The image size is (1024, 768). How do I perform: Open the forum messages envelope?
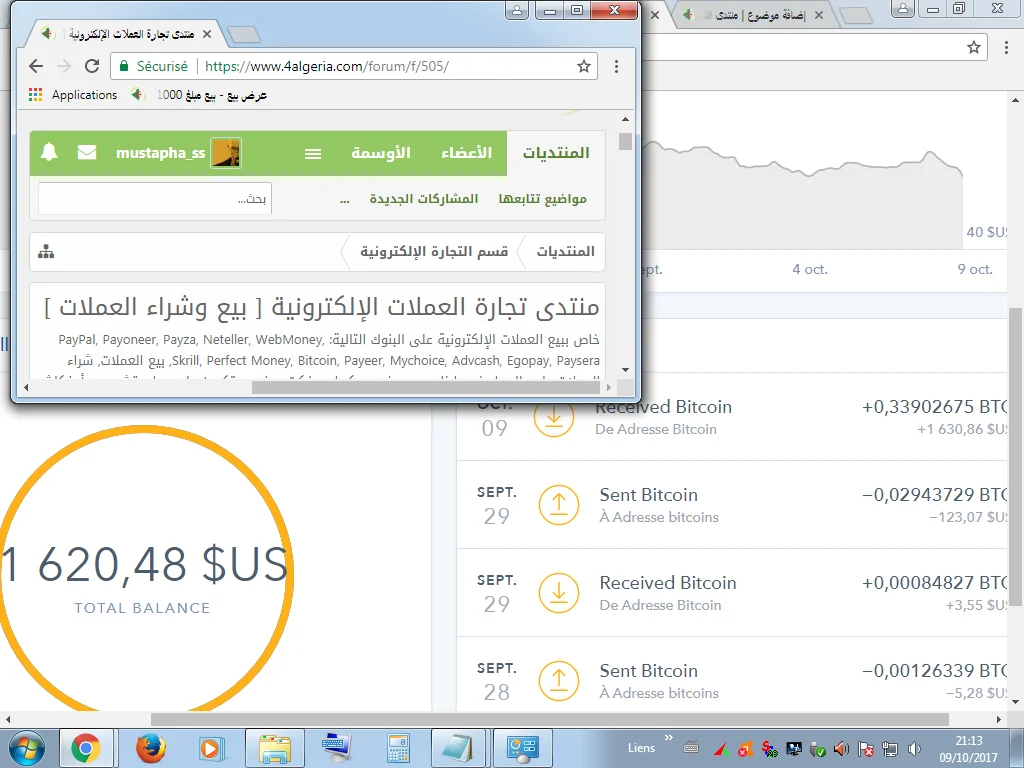[x=87, y=153]
